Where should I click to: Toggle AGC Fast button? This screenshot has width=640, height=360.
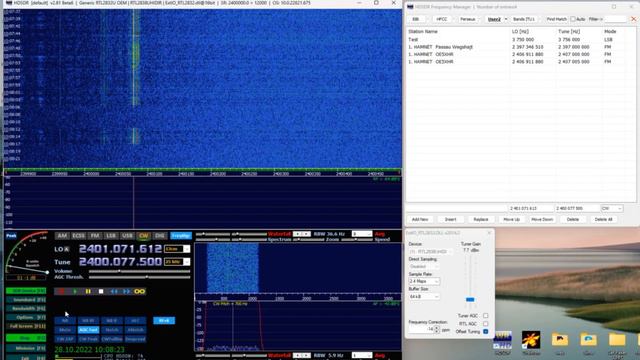[89, 330]
